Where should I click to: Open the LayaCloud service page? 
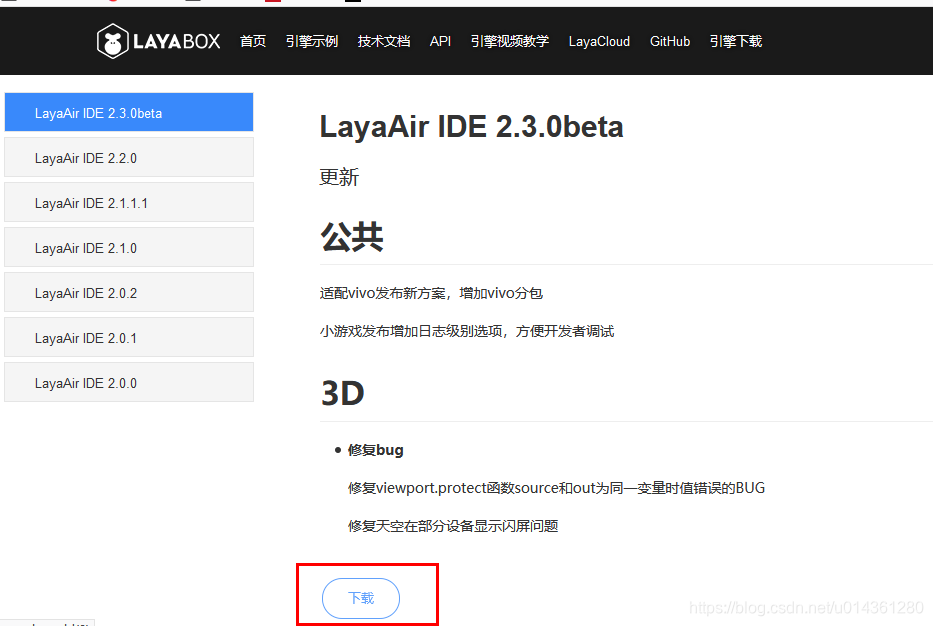(598, 41)
